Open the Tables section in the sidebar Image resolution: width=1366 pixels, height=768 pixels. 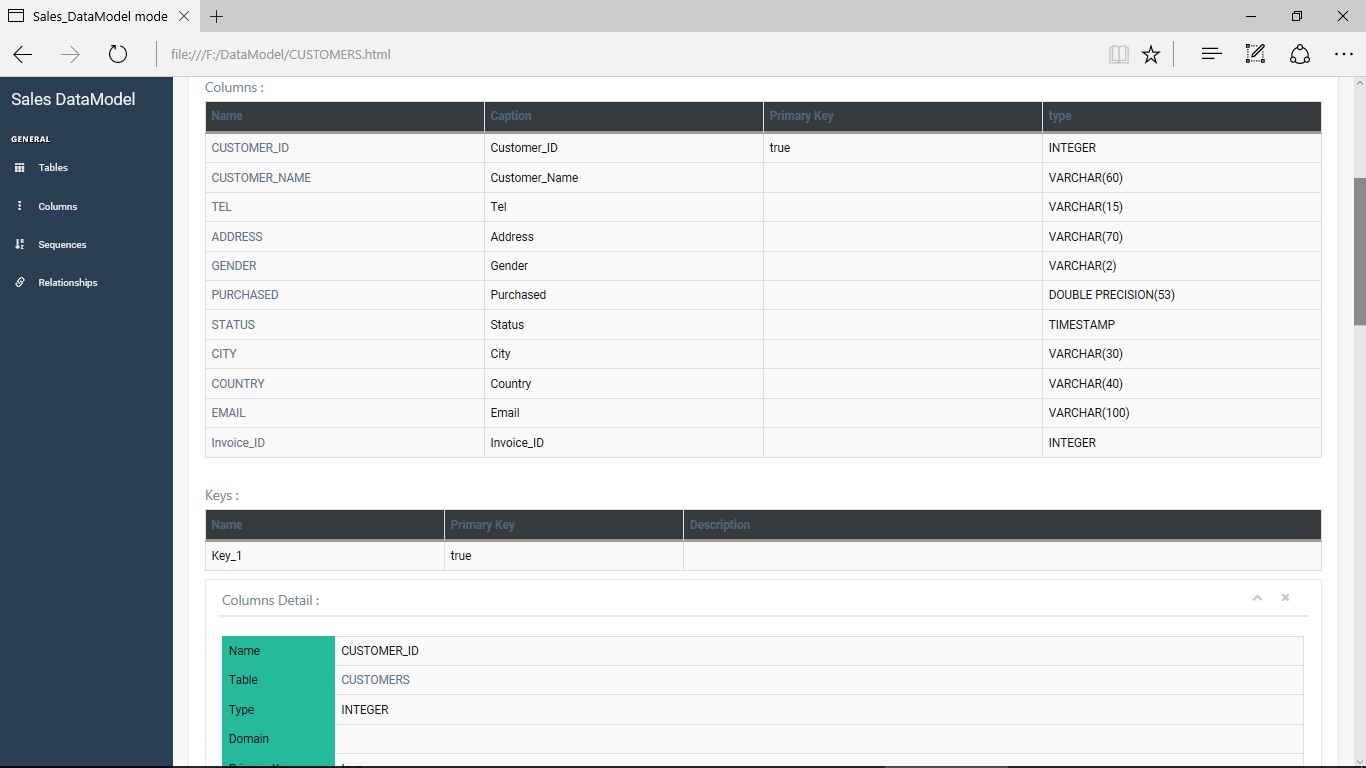click(x=52, y=167)
